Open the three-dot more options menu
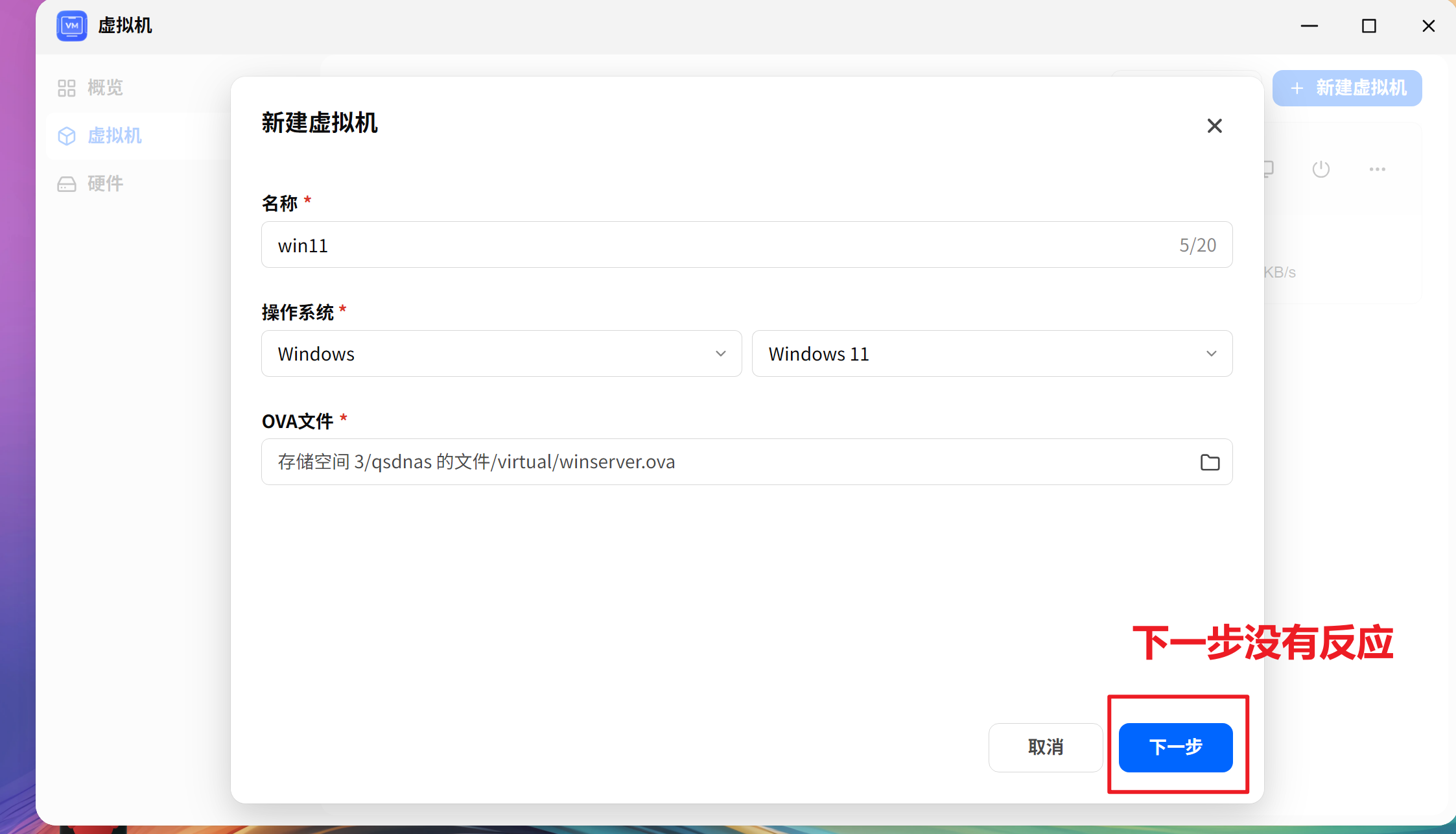This screenshot has width=1456, height=834. (1377, 169)
